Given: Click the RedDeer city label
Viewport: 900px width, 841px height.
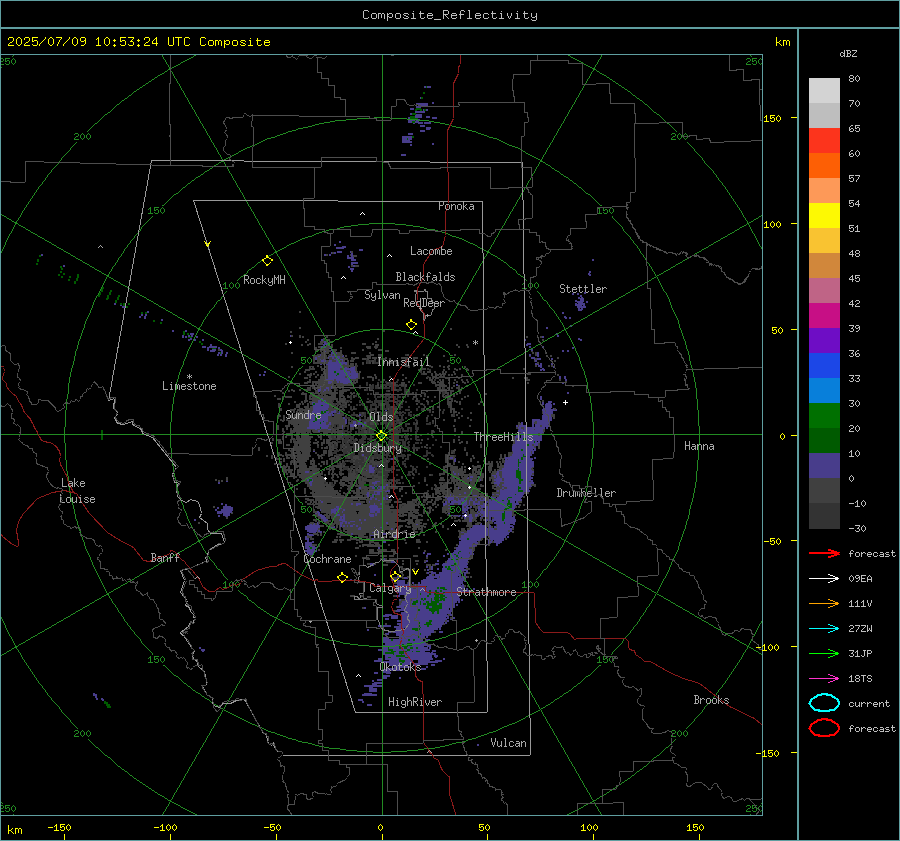Looking at the screenshot, I should point(424,303).
